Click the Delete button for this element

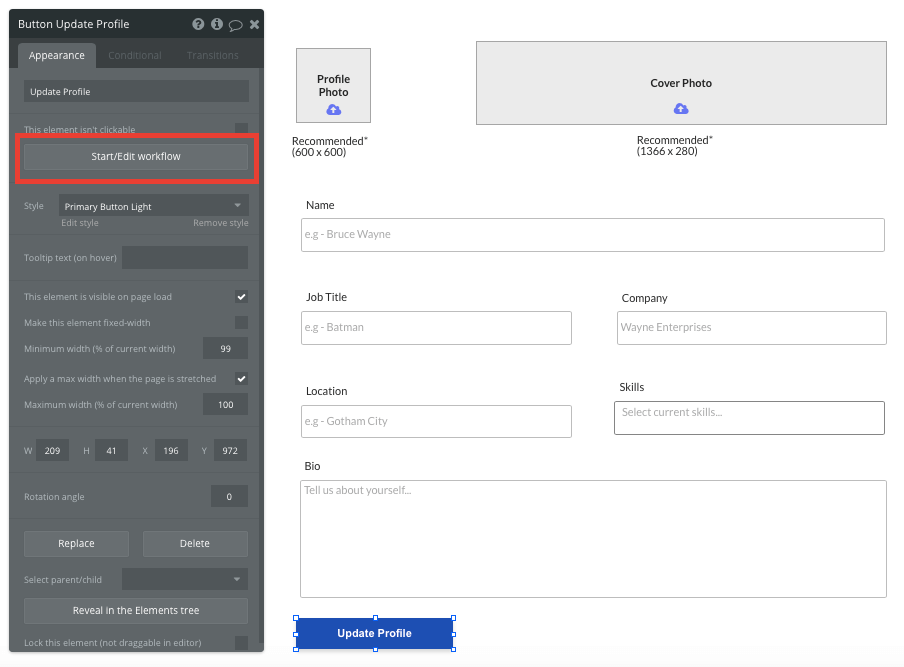(x=194, y=543)
